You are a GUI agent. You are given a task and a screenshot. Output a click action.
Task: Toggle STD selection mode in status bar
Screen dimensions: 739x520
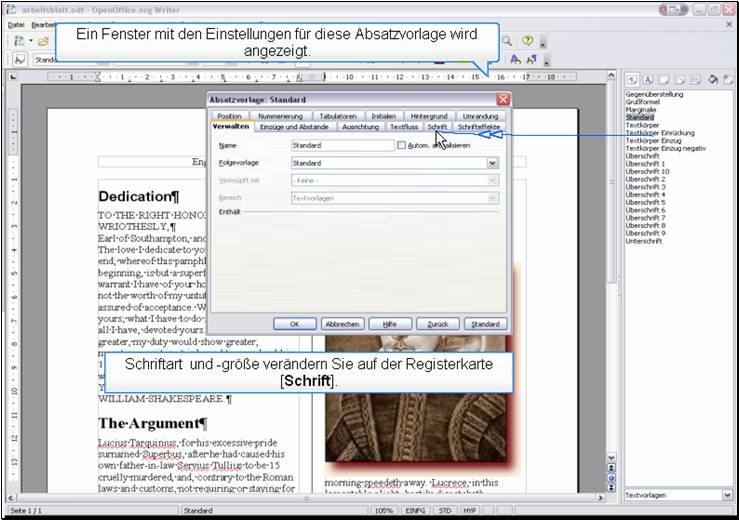pos(443,510)
